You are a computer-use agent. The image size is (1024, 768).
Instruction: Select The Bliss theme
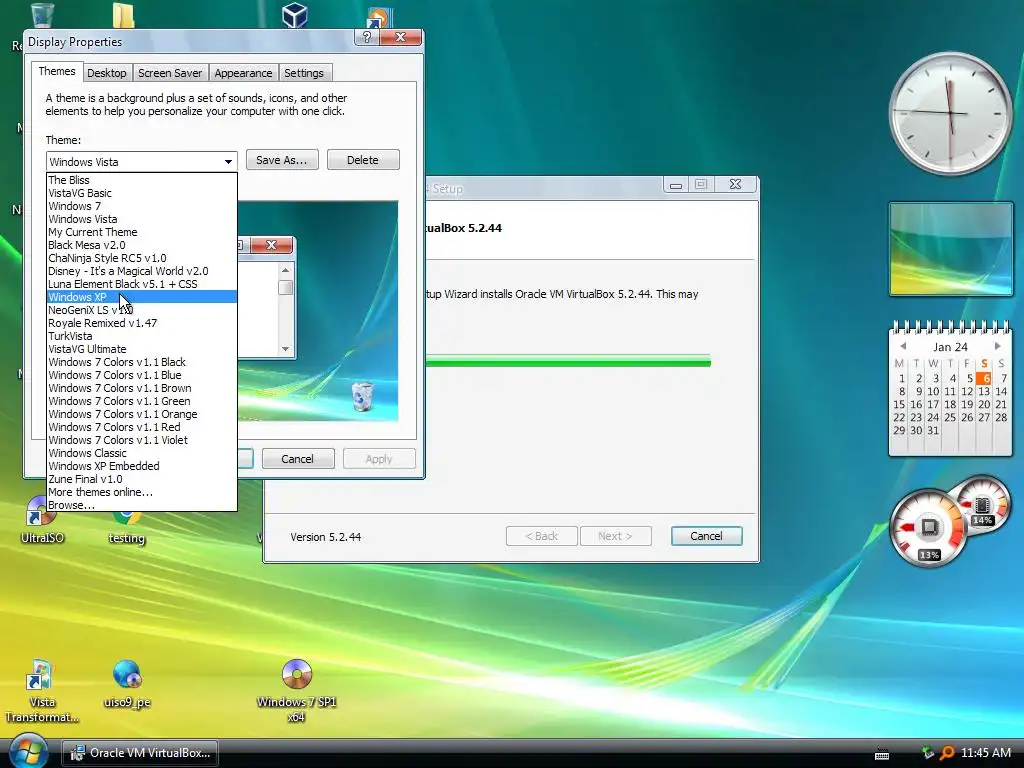[x=142, y=180]
